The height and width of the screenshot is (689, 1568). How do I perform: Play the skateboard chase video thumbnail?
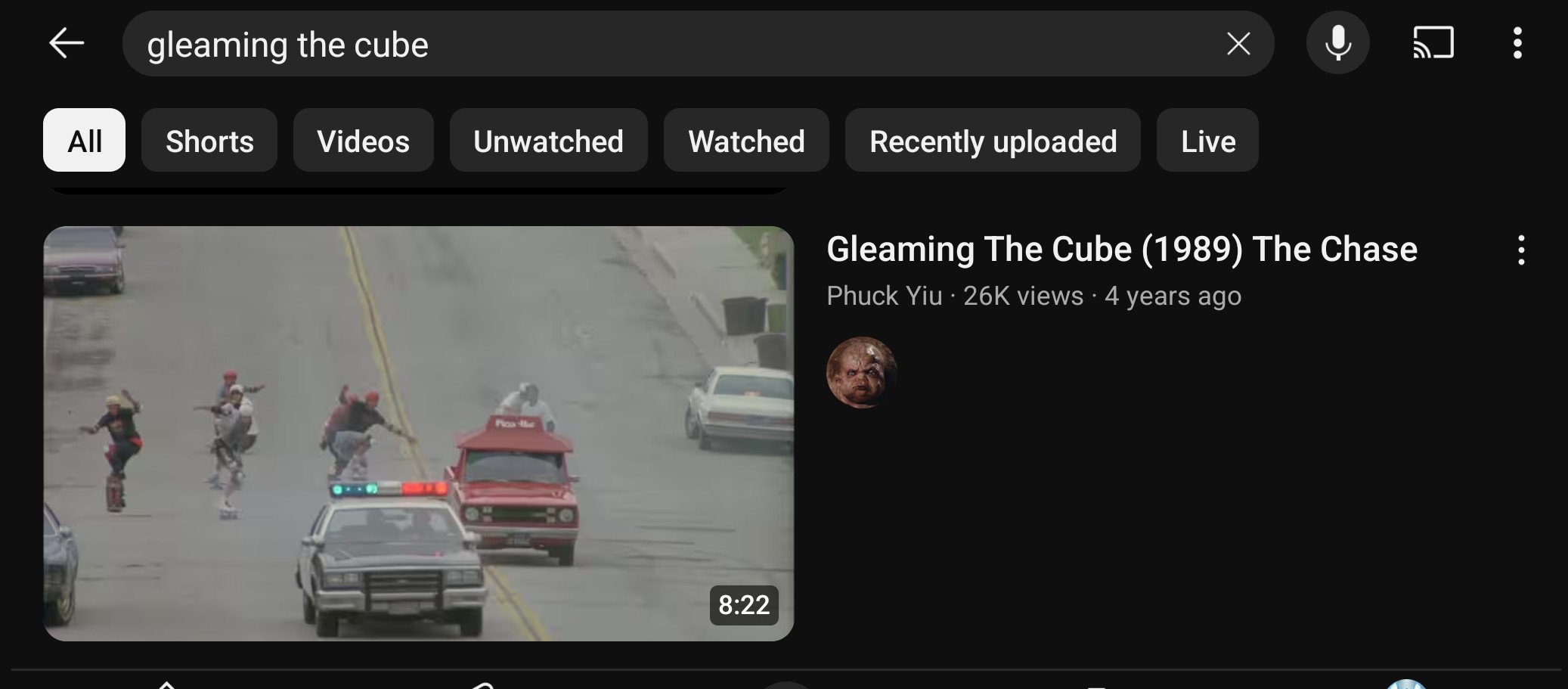pyautogui.click(x=418, y=433)
